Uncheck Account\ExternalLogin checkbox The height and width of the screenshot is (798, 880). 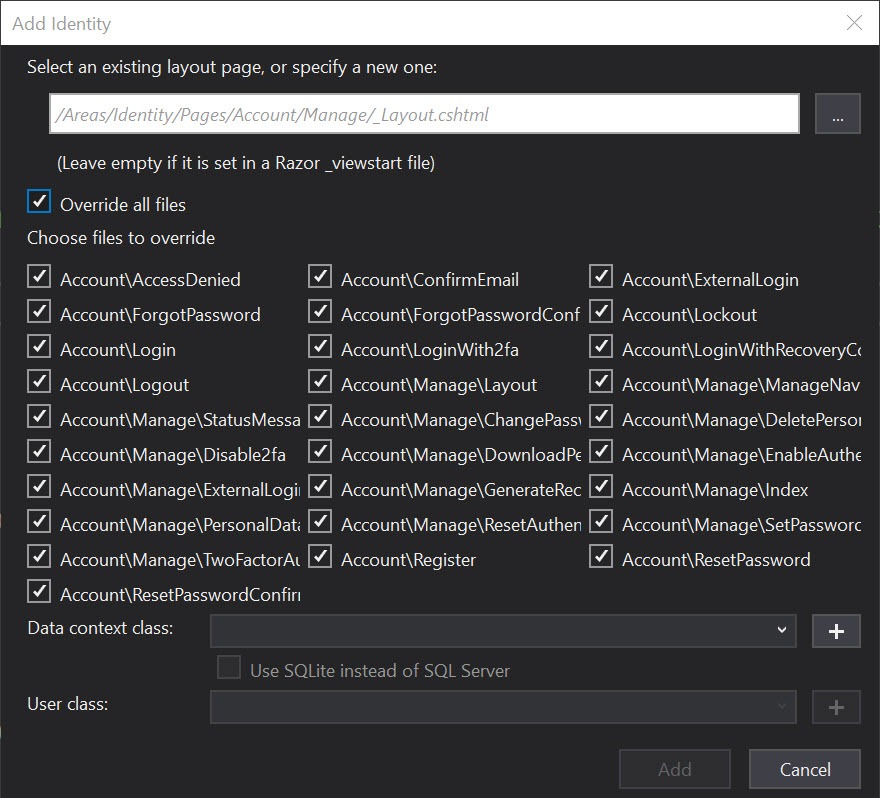coord(601,277)
